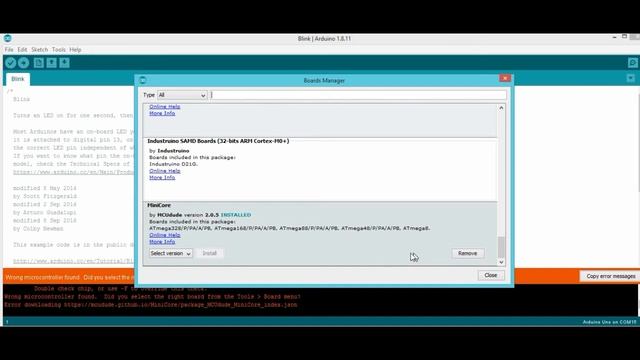Screen dimensions: 640x360
Task: Click the Verify checkmark toolbar icon
Action: click(11, 63)
